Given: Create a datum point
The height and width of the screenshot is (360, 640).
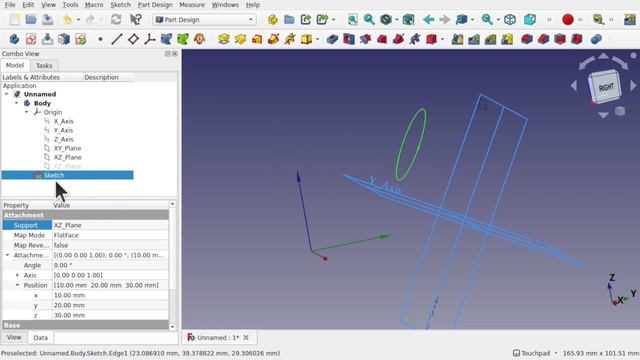Looking at the screenshot, I should point(100,39).
